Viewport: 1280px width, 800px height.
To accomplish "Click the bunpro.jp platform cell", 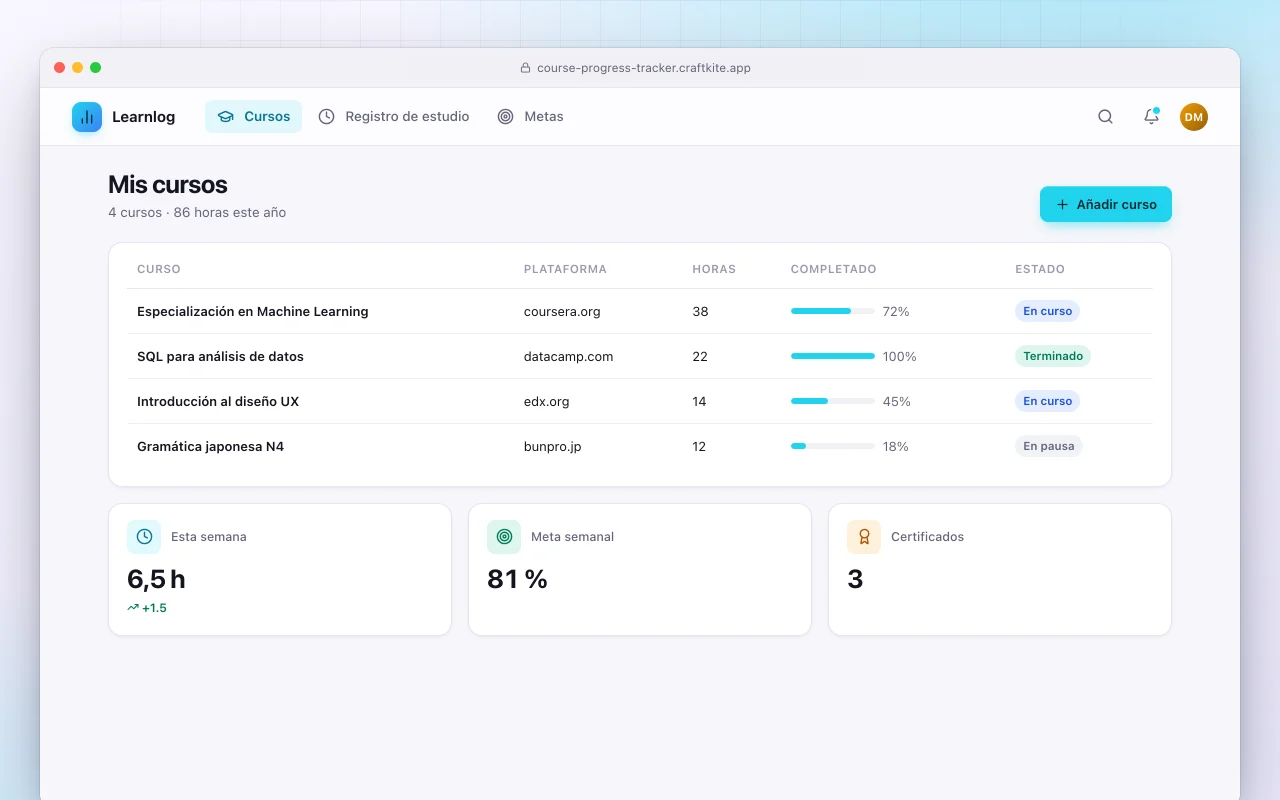I will click(553, 446).
